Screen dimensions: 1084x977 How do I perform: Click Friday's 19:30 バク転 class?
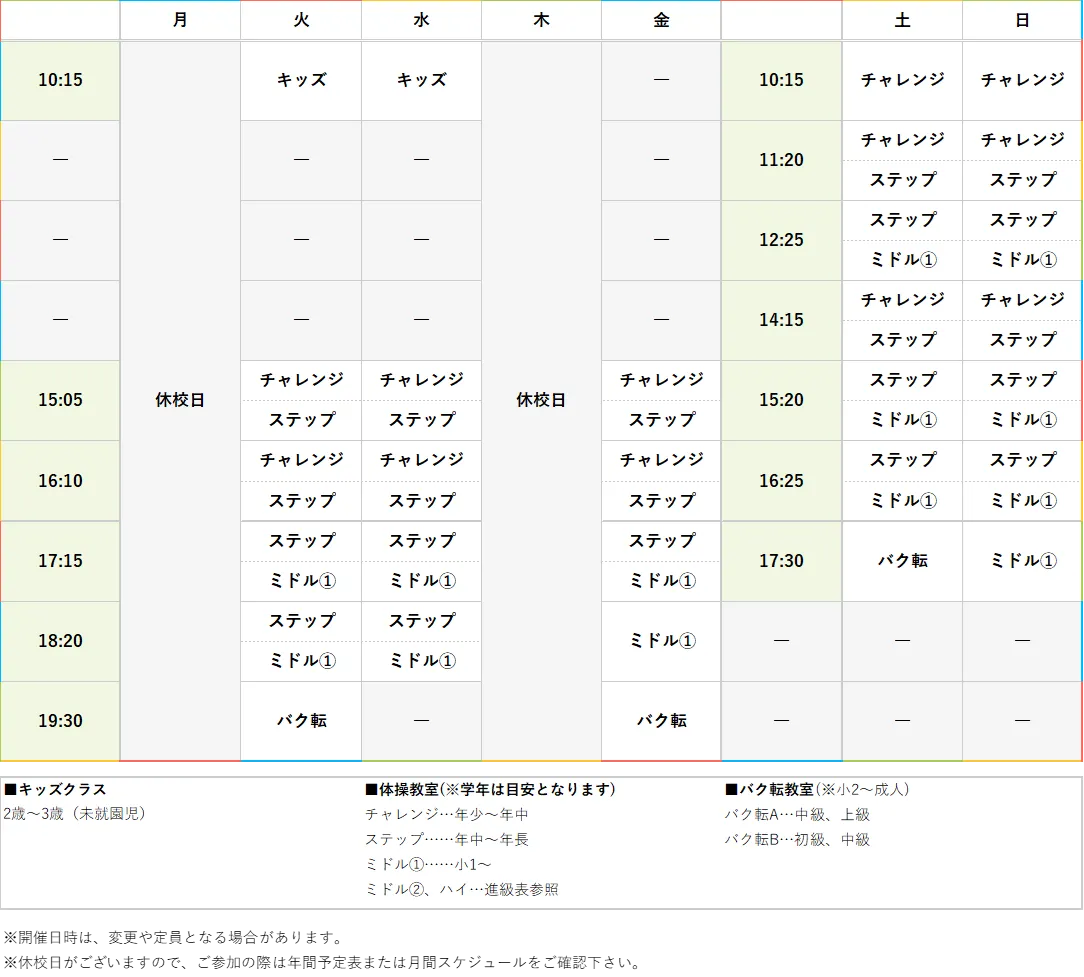click(x=660, y=720)
